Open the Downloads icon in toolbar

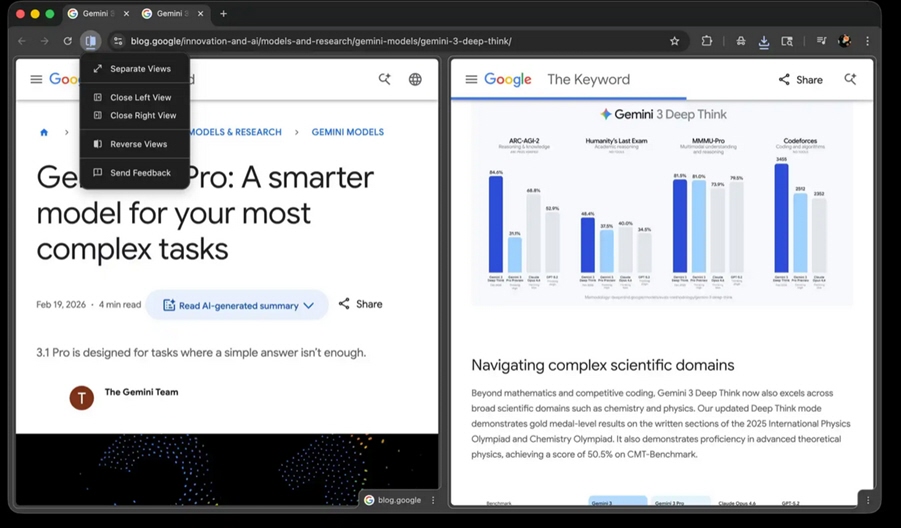coord(764,41)
